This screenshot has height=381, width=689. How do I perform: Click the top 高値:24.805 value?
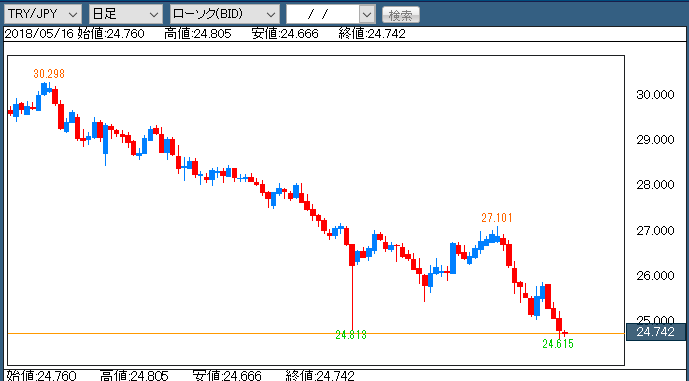198,34
